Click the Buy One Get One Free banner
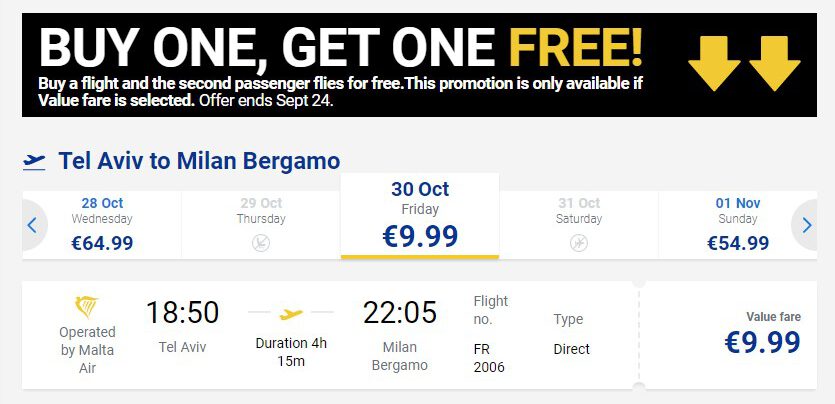835x404 pixels. pyautogui.click(x=419, y=65)
